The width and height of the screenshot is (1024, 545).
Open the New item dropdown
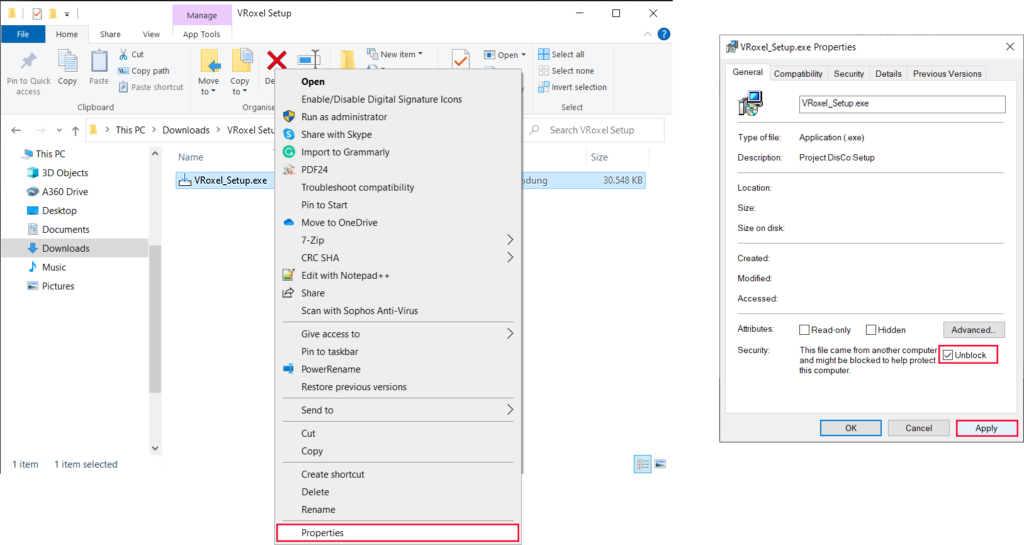[394, 54]
